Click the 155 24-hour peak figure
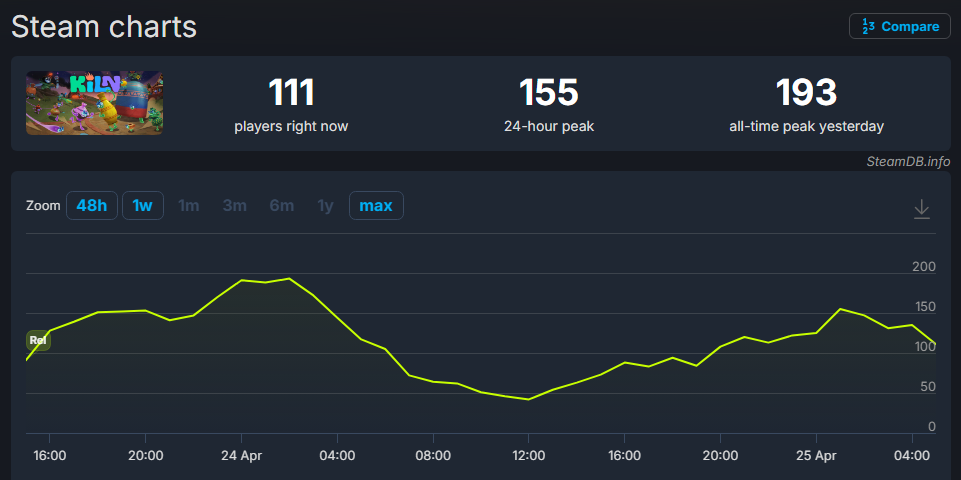Viewport: 961px width, 480px height. click(549, 92)
